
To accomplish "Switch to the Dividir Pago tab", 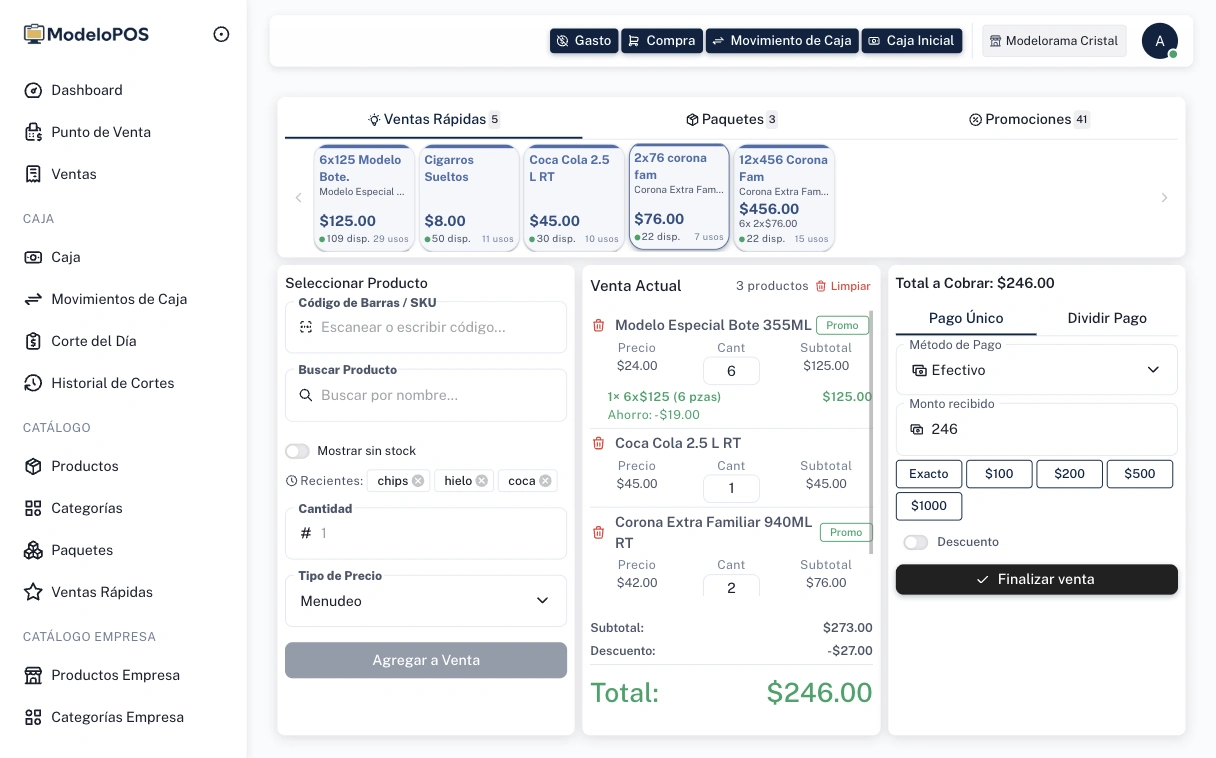I will pos(1107,318).
